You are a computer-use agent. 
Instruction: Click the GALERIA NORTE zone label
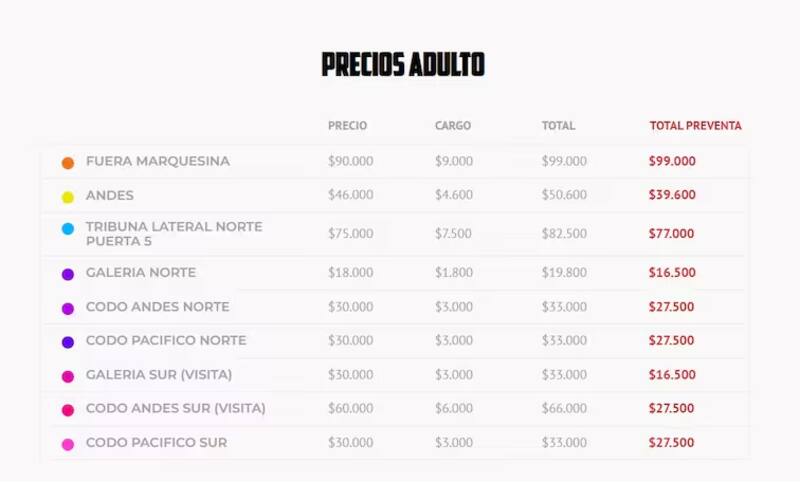pos(140,272)
